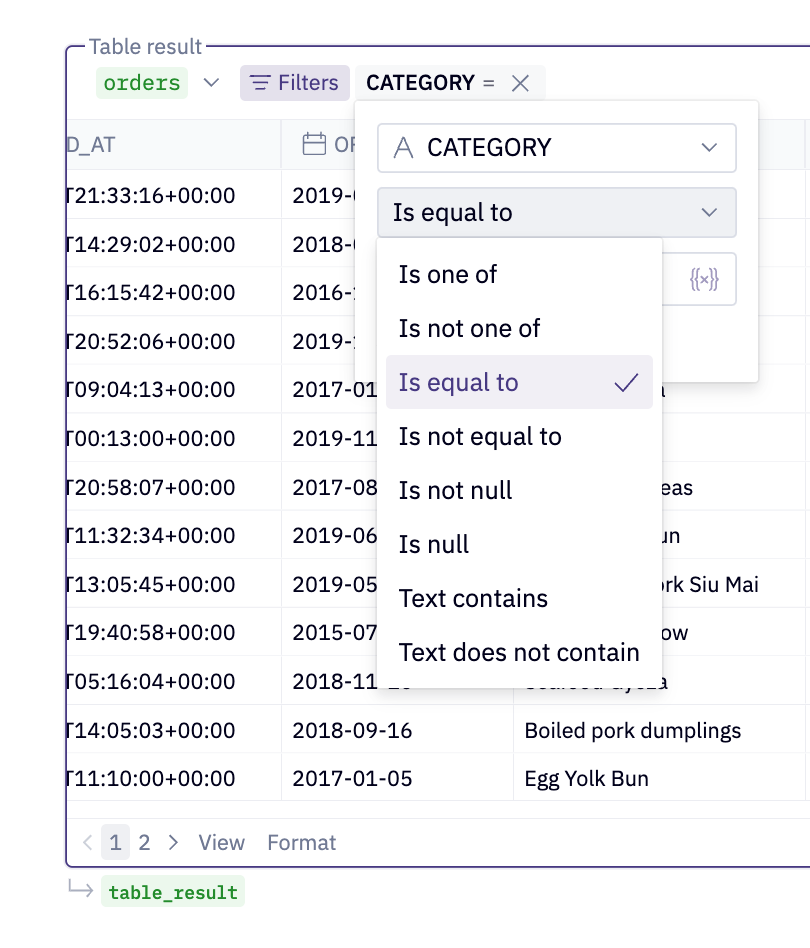
Task: Click the Filters button
Action: [295, 83]
